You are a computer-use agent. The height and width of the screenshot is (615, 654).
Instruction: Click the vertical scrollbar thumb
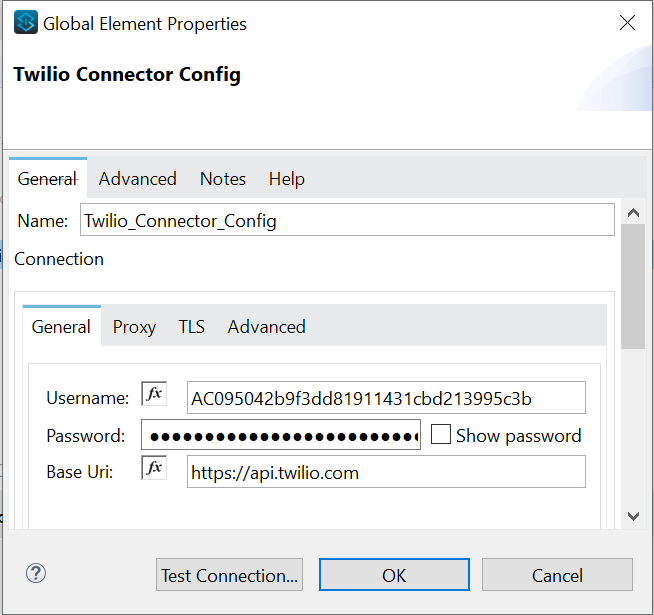tap(633, 286)
